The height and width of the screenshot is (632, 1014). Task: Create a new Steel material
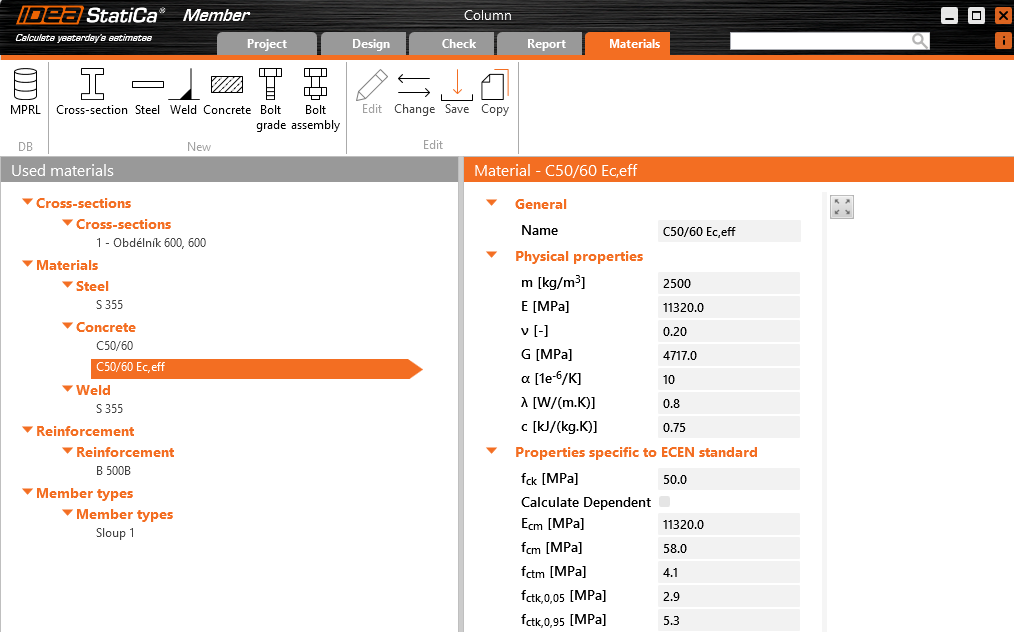point(147,92)
